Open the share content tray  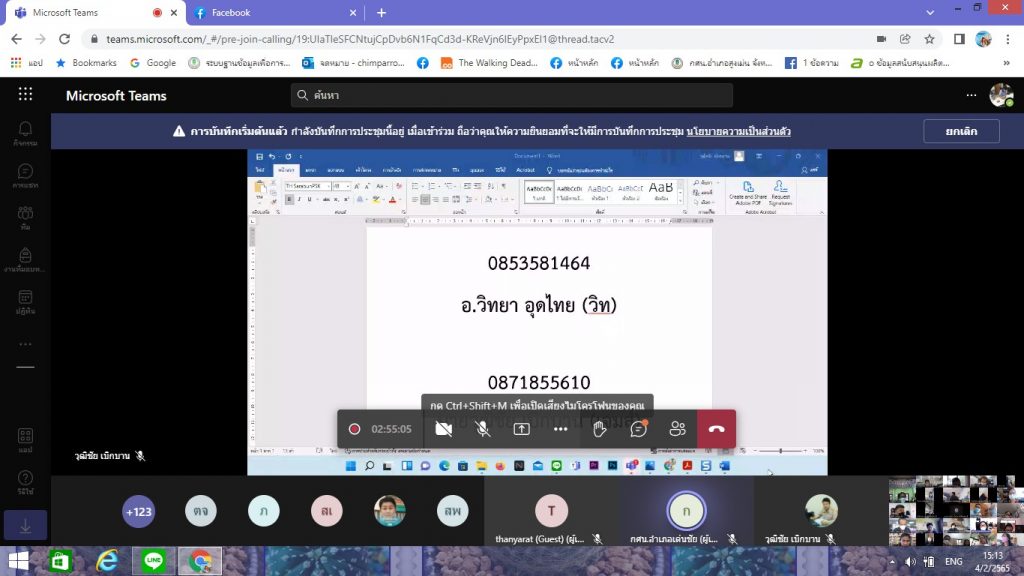tap(521, 429)
